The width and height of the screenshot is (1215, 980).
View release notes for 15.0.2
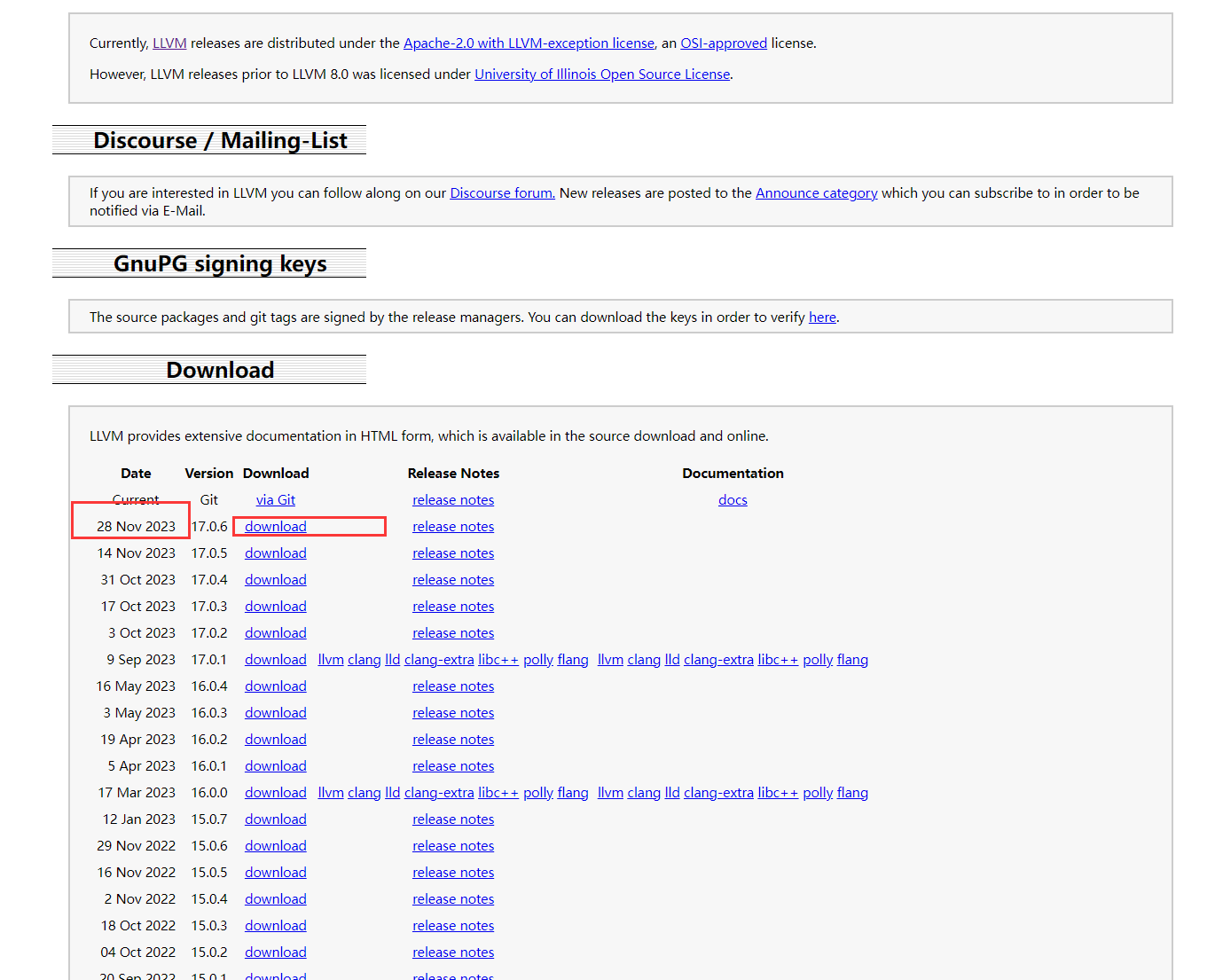click(x=453, y=953)
